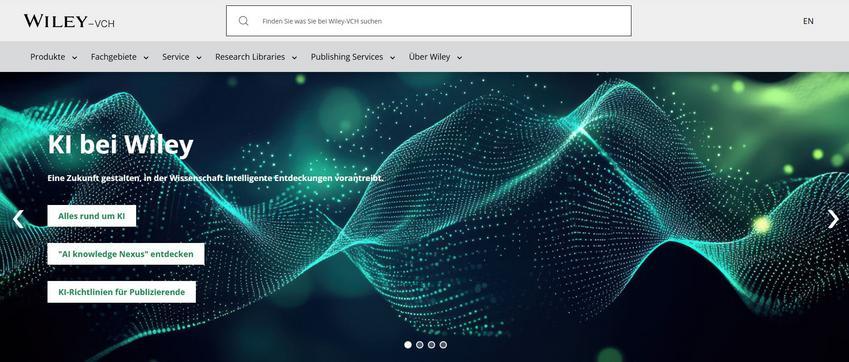The height and width of the screenshot is (362, 849).
Task: Click the Eine Zukunft gestalten tagline text
Action: click(215, 178)
